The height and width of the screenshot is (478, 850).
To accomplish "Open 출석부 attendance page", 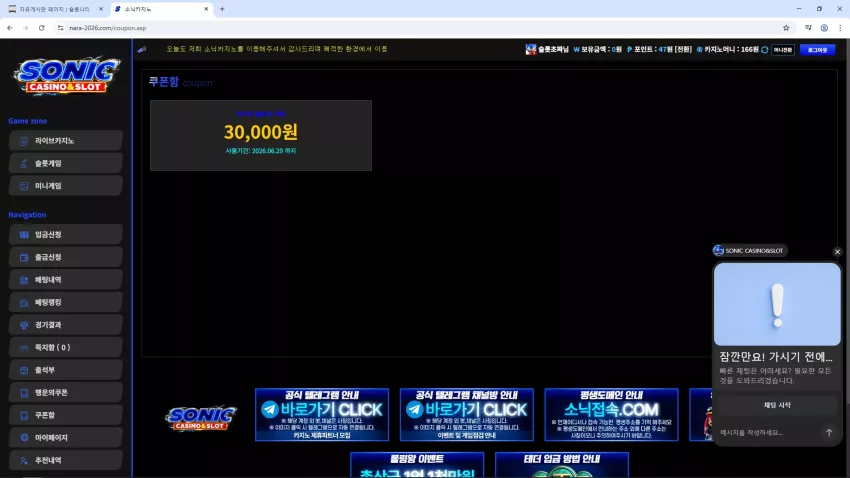I will [66, 370].
